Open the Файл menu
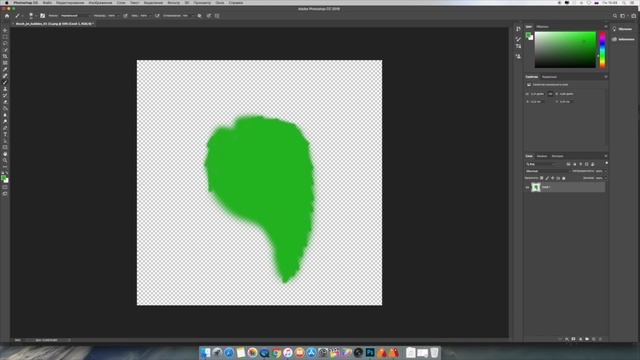 (x=47, y=2)
